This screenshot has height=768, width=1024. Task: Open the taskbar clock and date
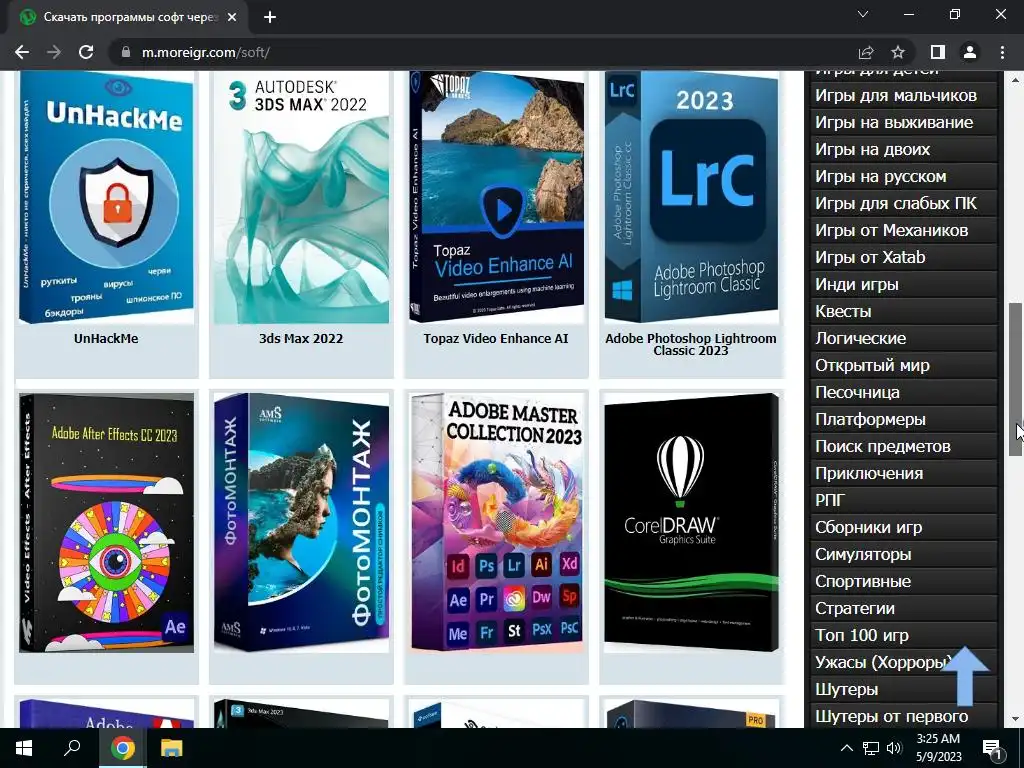938,748
